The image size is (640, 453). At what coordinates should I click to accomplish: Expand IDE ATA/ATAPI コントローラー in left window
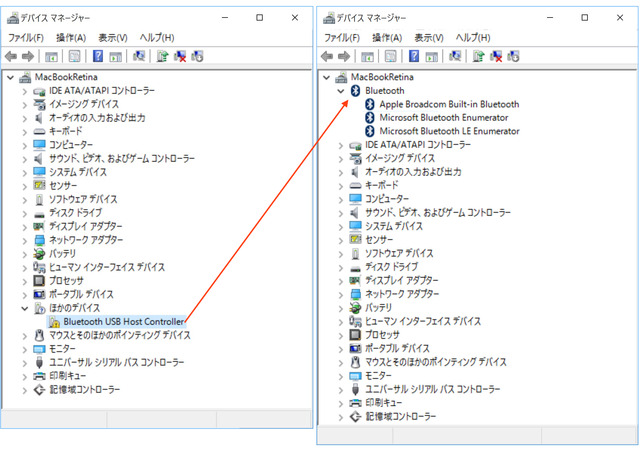point(25,91)
